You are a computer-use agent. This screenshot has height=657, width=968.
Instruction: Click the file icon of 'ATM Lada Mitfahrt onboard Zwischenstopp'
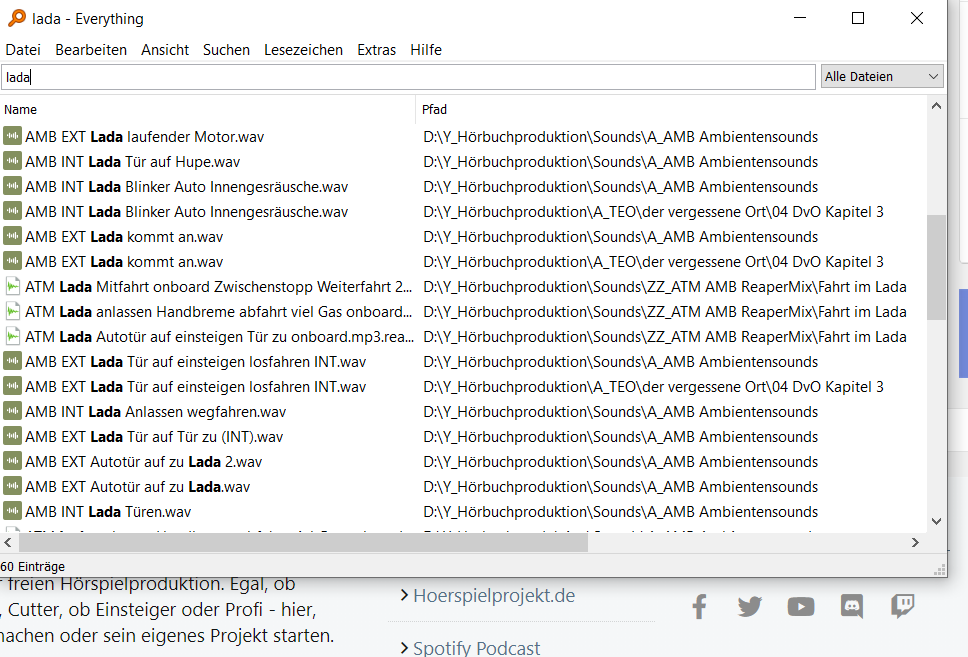12,286
